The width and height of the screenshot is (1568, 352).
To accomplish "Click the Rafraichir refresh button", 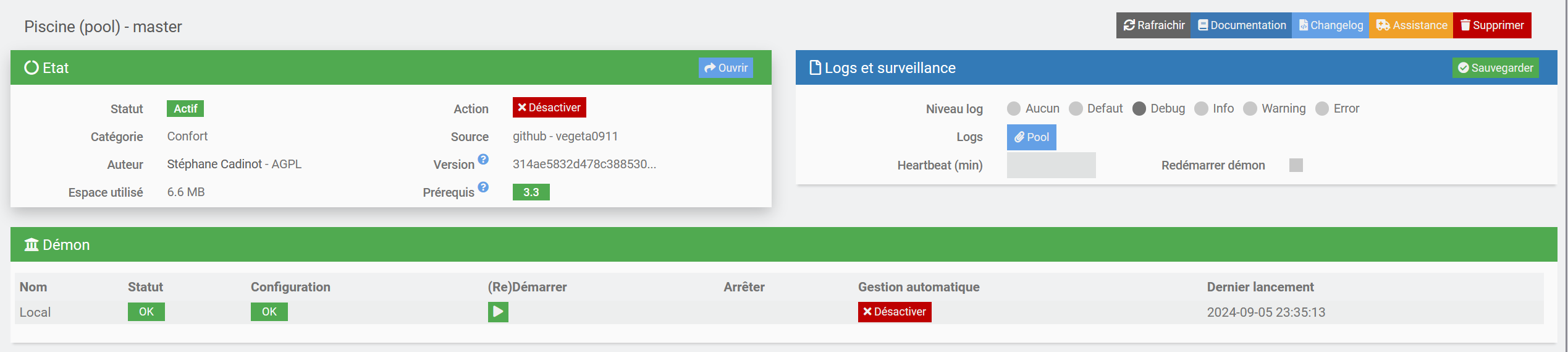I will coord(1153,25).
